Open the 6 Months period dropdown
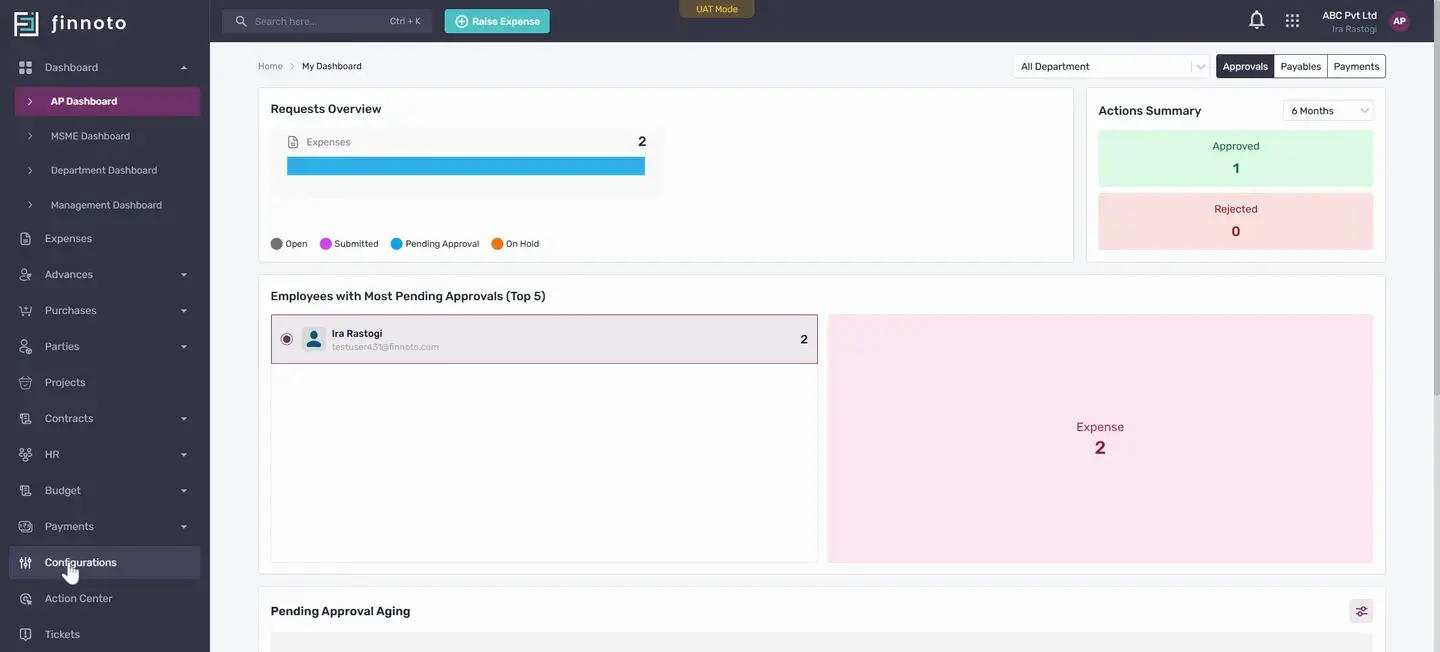 1328,110
